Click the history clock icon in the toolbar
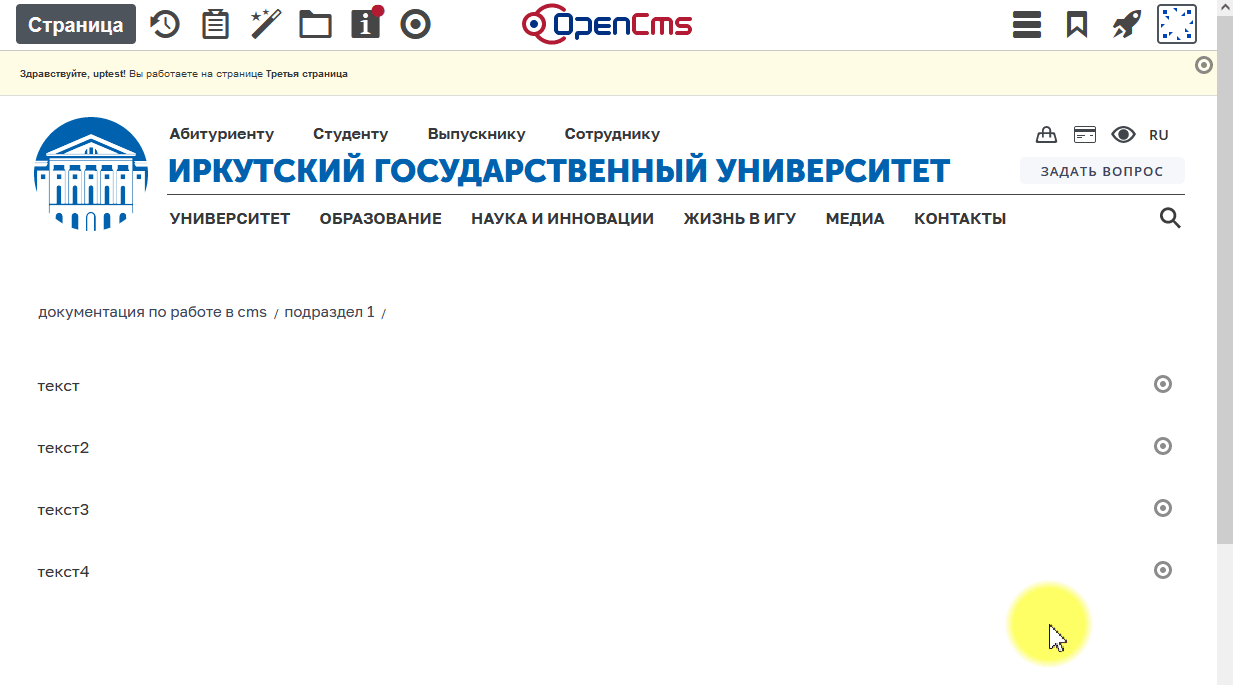1233x685 pixels. (164, 23)
